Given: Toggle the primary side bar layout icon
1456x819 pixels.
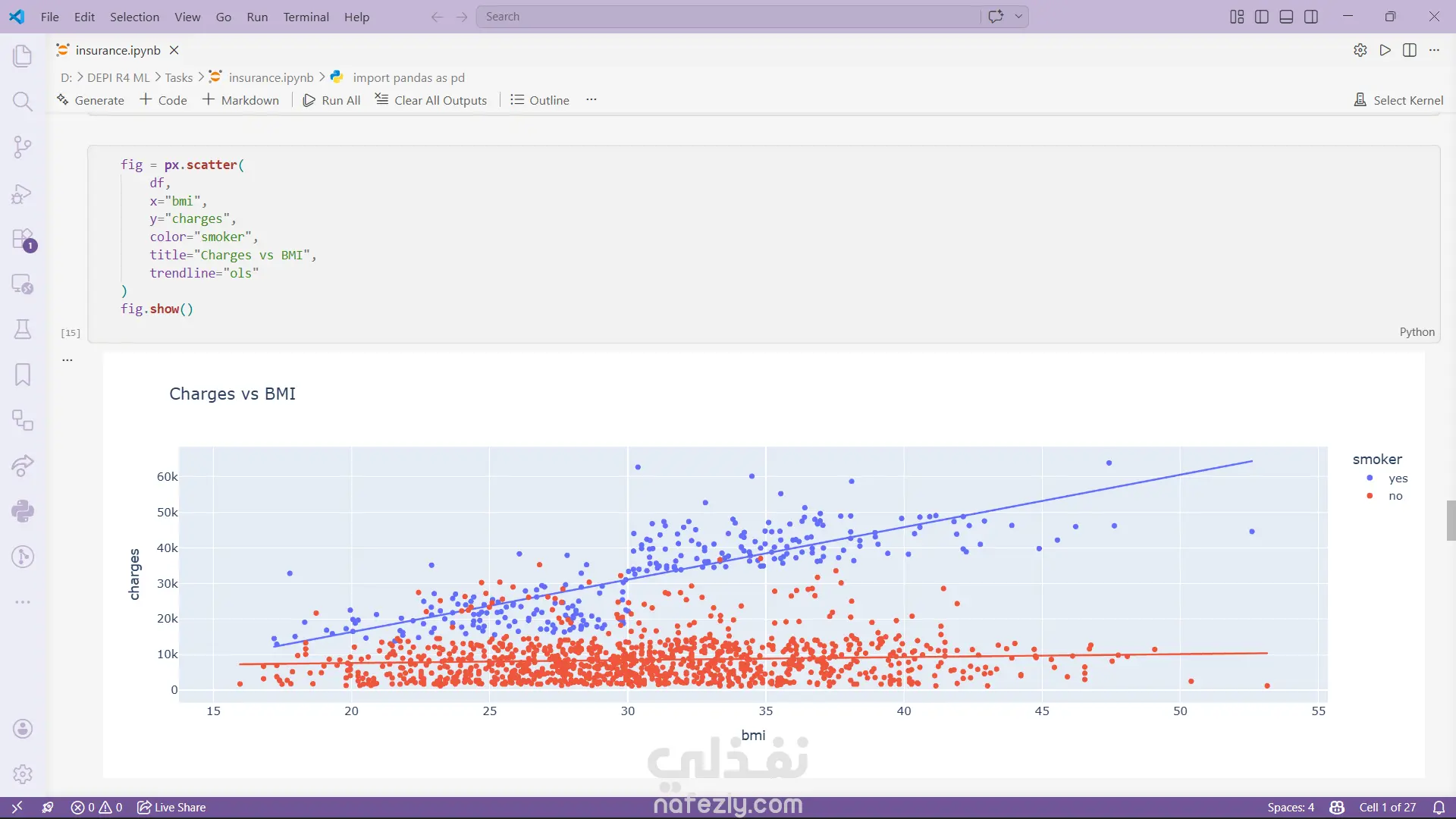Looking at the screenshot, I should point(1262,17).
